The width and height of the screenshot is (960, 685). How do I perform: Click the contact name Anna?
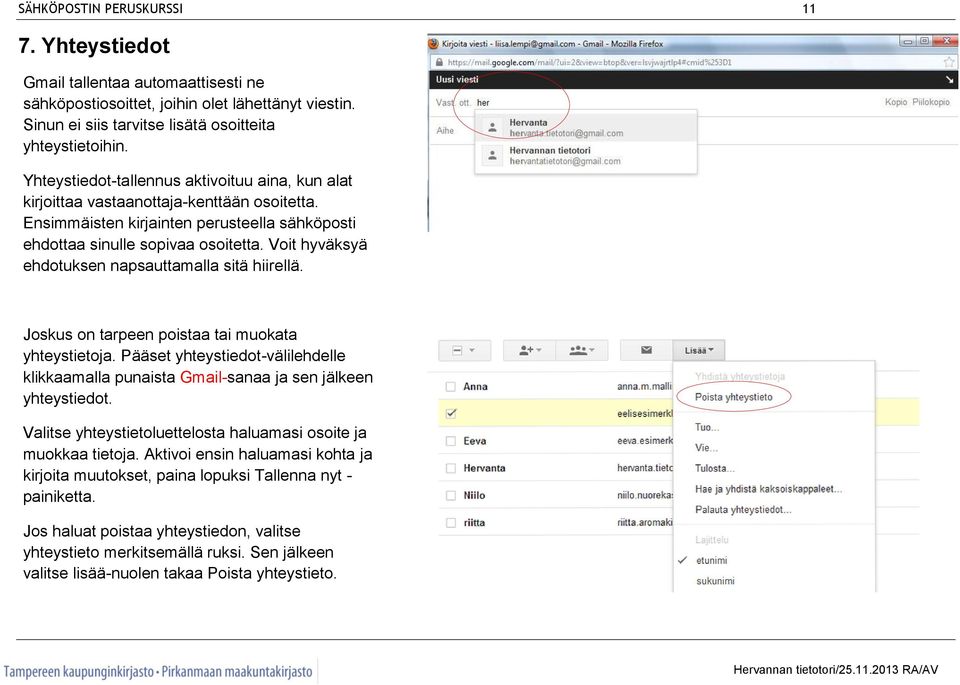(x=475, y=387)
